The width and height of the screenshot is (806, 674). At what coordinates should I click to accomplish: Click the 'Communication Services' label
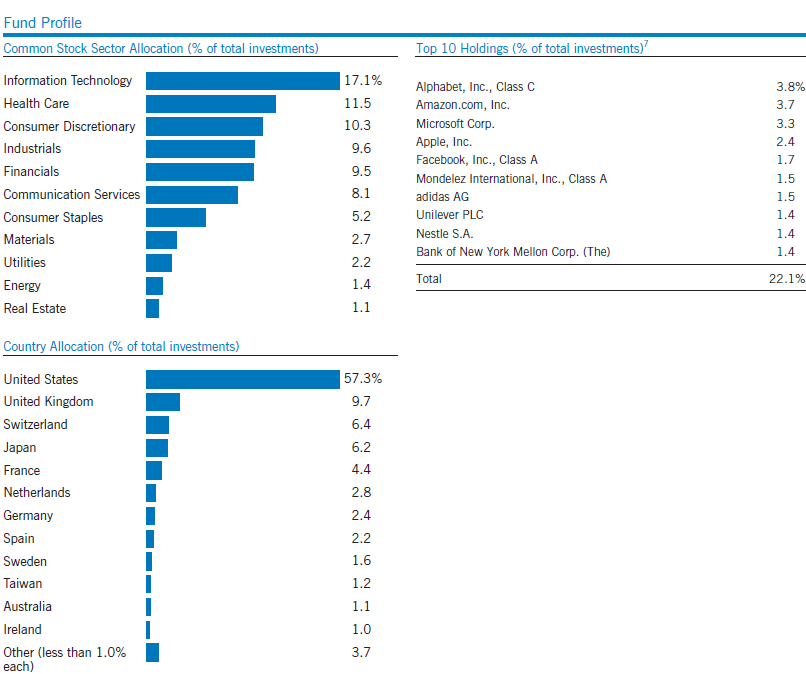71,194
